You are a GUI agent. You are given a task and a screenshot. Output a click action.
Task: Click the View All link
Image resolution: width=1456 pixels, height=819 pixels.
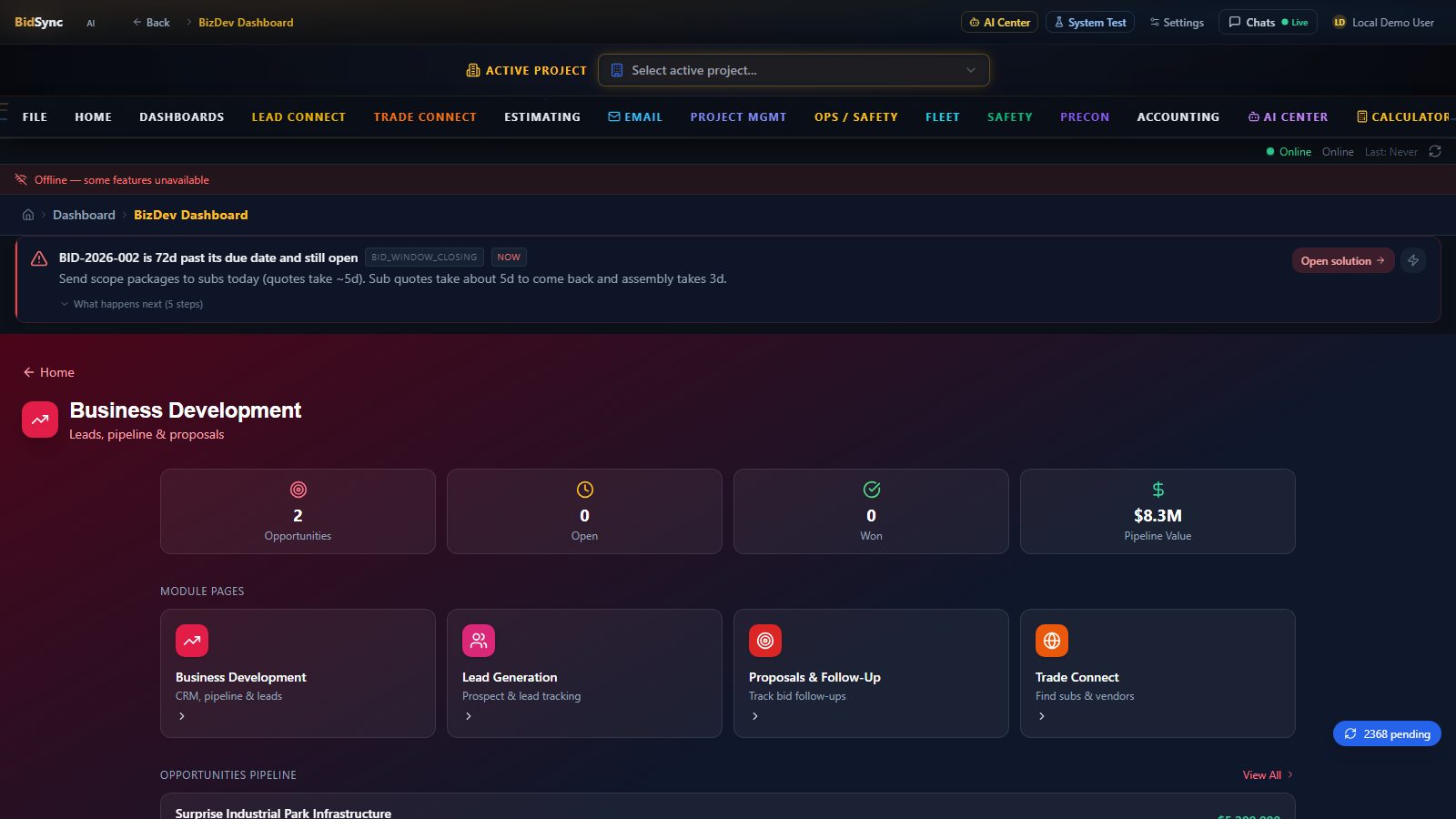[1268, 774]
